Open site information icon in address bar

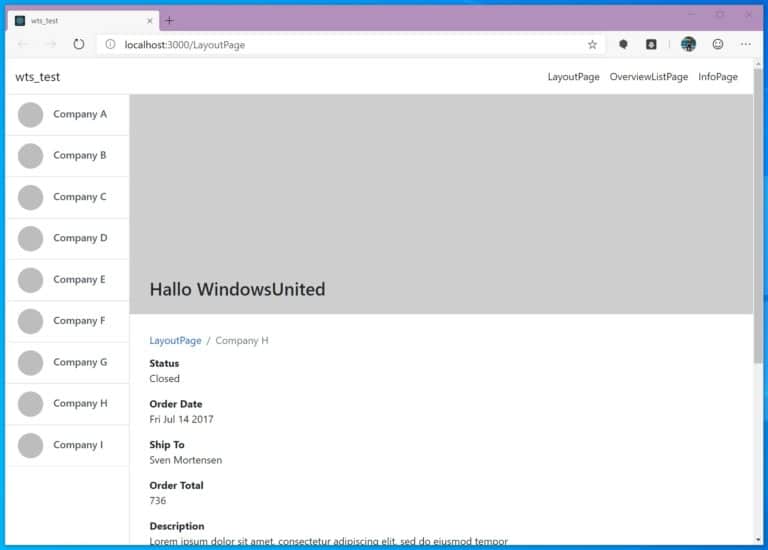pyautogui.click(x=111, y=45)
